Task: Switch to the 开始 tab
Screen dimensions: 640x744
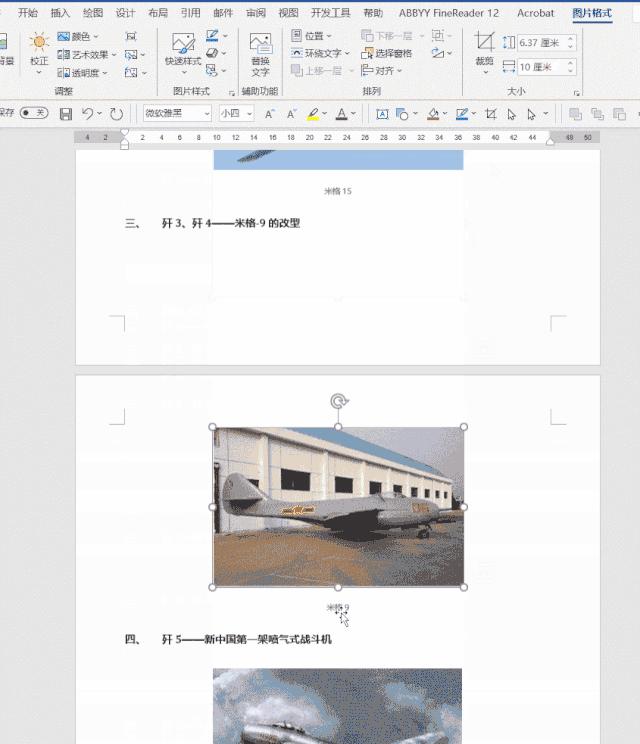Action: [28, 13]
